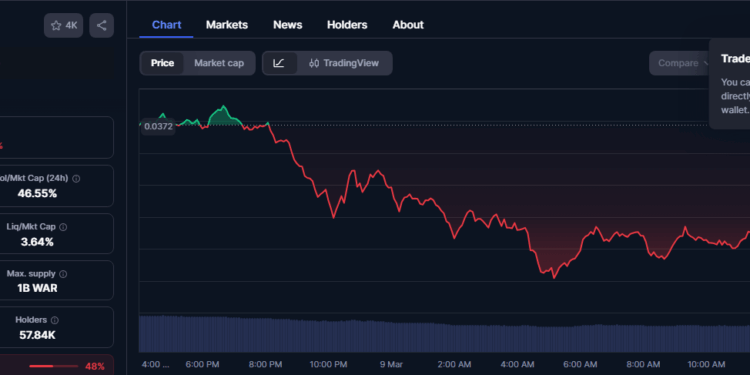The height and width of the screenshot is (375, 750).
Task: Click the 0.0372 price label on chart
Action: 158,126
